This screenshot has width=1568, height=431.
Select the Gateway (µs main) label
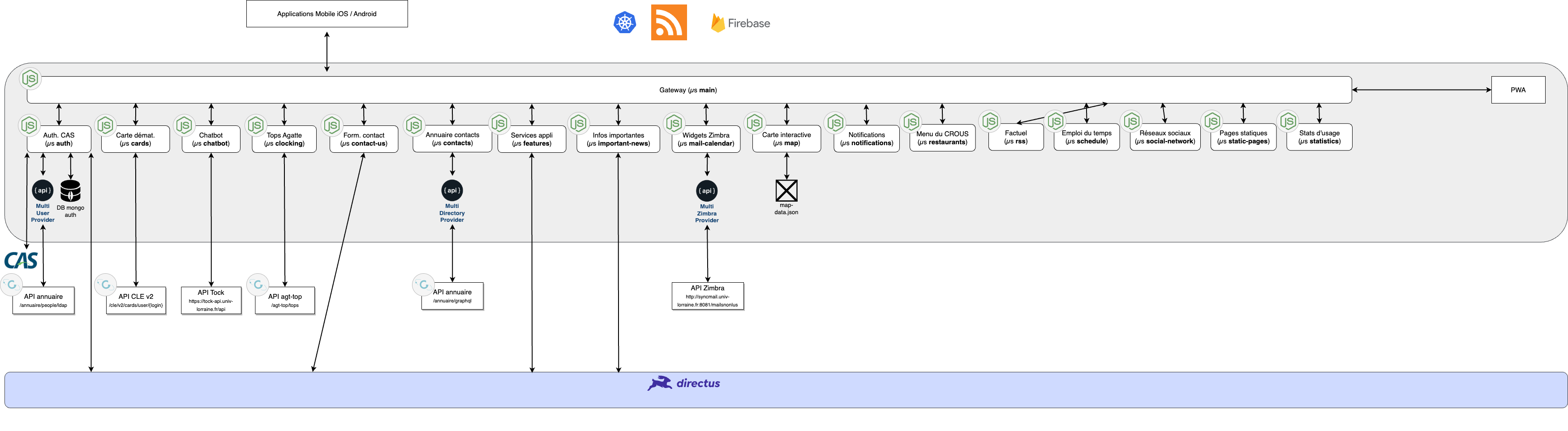[688, 90]
